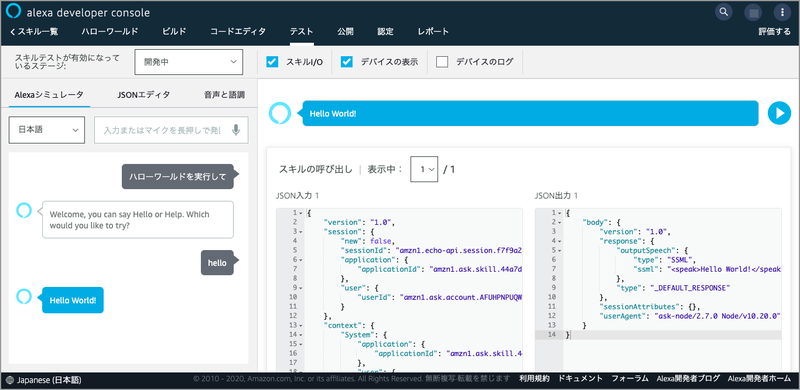Switch to the 認定 tab
The width and height of the screenshot is (800, 390).
point(385,32)
